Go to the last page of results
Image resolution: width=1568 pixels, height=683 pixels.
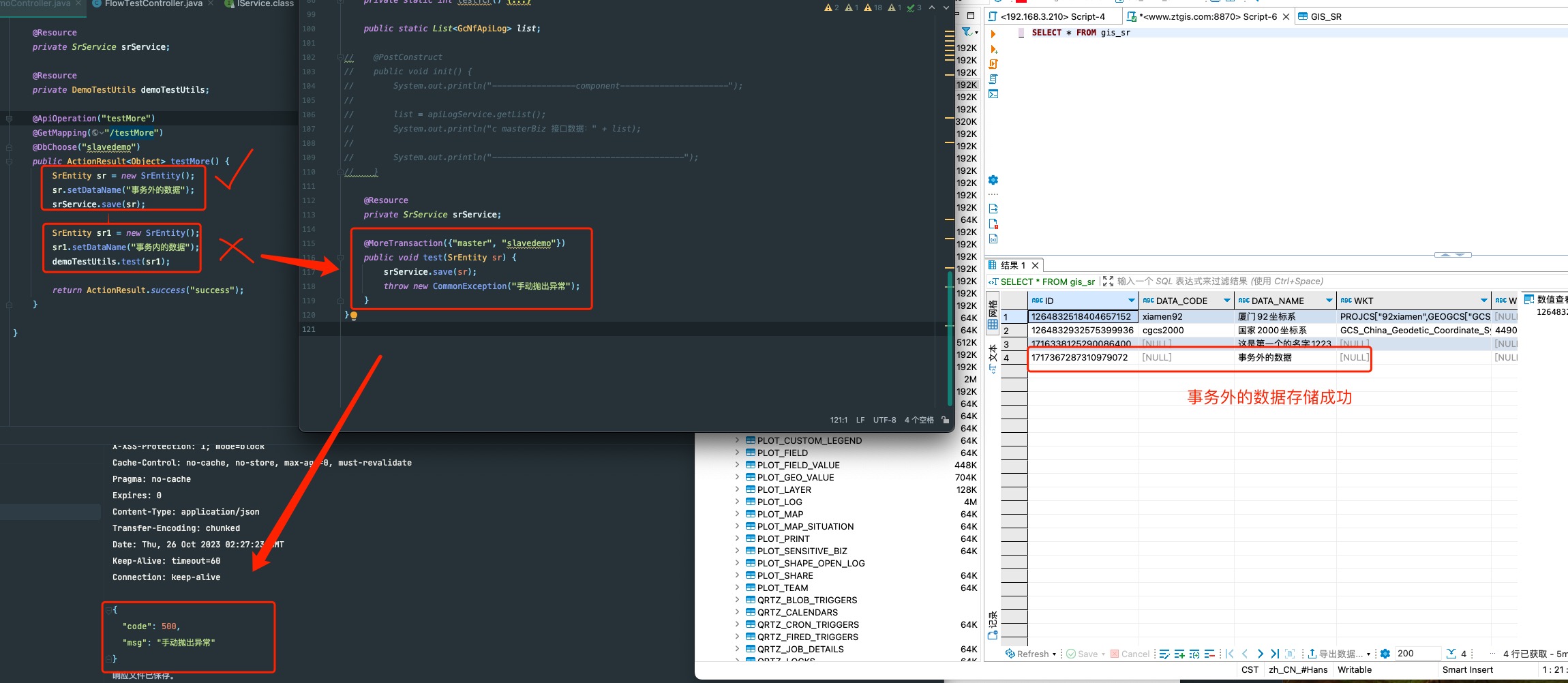pos(1275,654)
